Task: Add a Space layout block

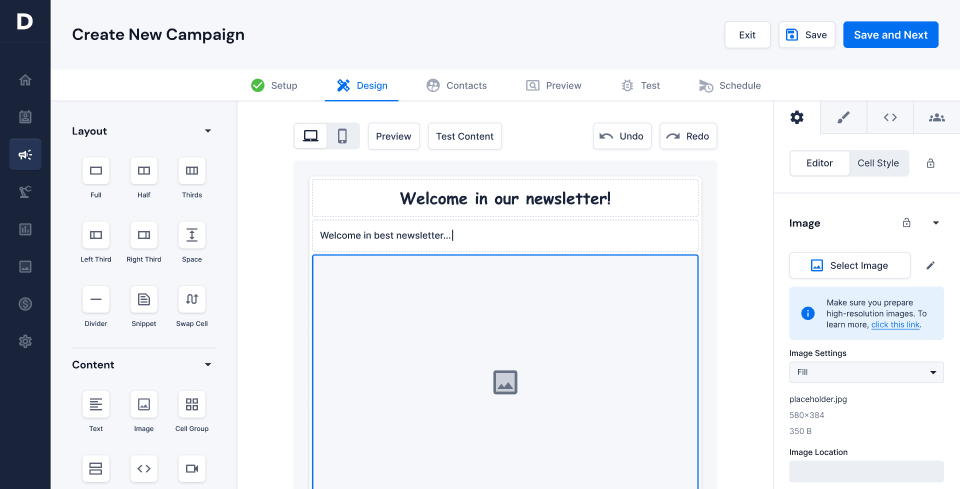Action: coord(192,235)
